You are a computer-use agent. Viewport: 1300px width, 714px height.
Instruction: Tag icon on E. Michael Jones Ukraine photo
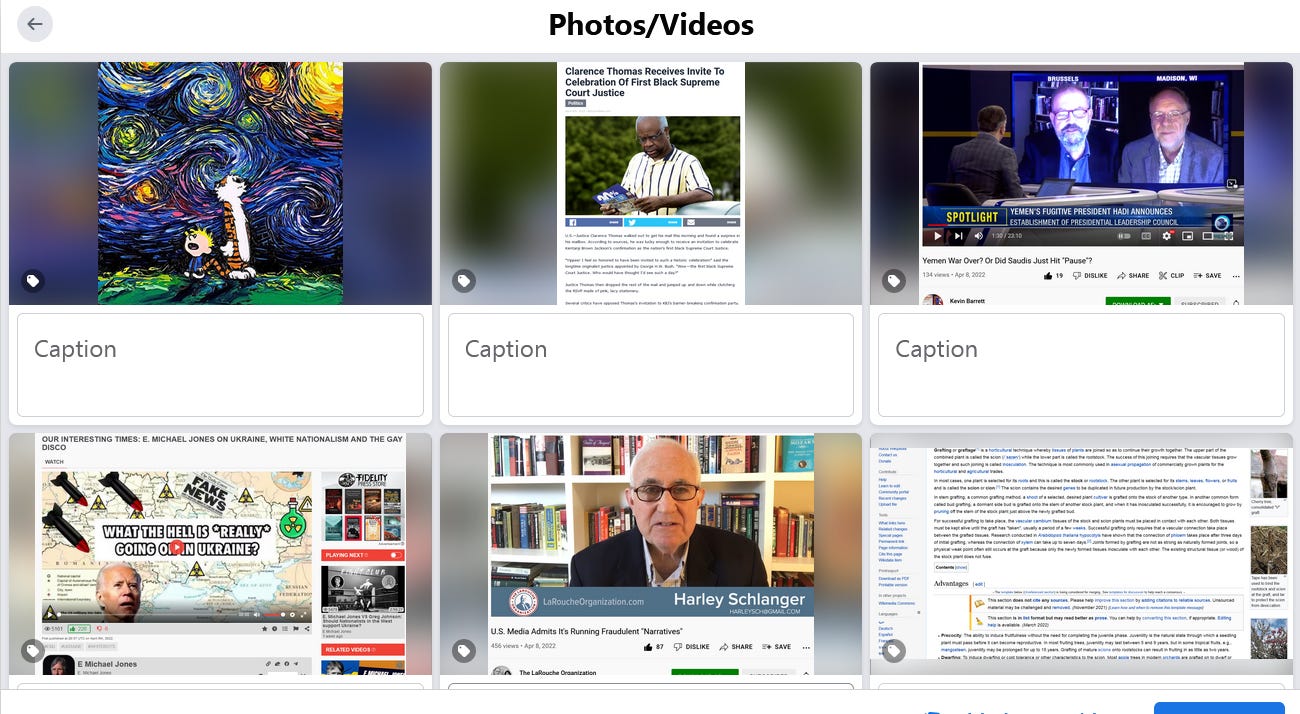pos(33,651)
